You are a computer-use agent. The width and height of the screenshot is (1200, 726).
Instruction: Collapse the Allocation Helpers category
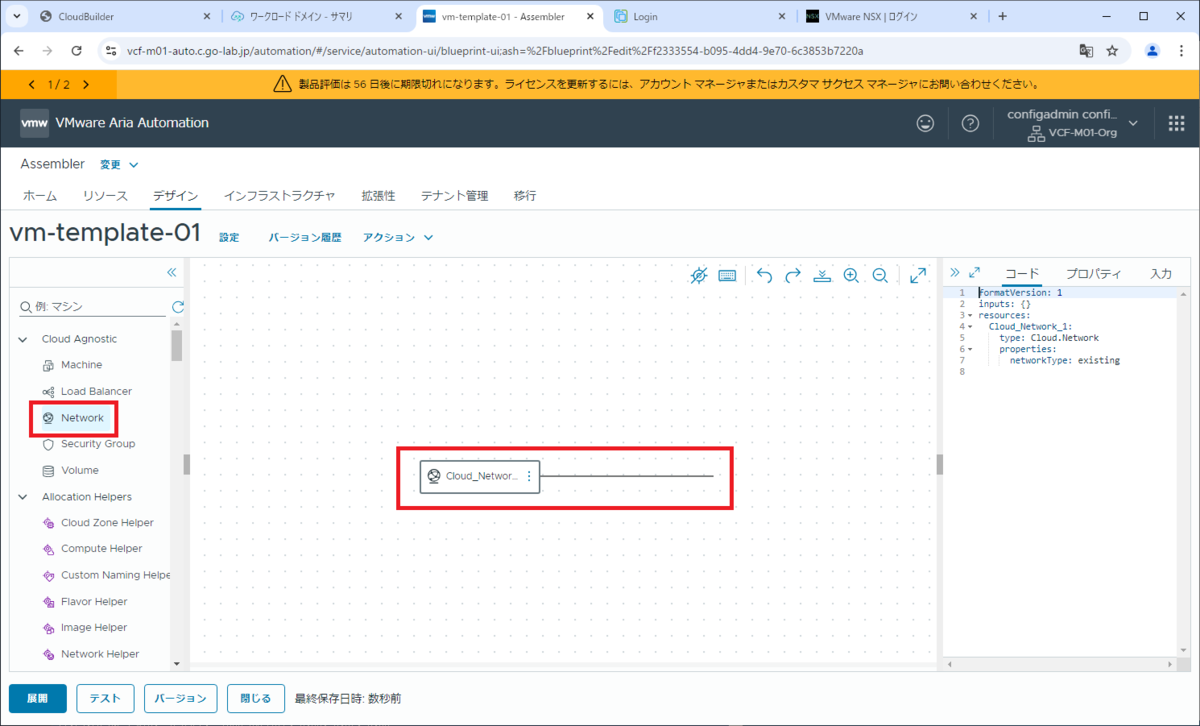[x=23, y=497]
